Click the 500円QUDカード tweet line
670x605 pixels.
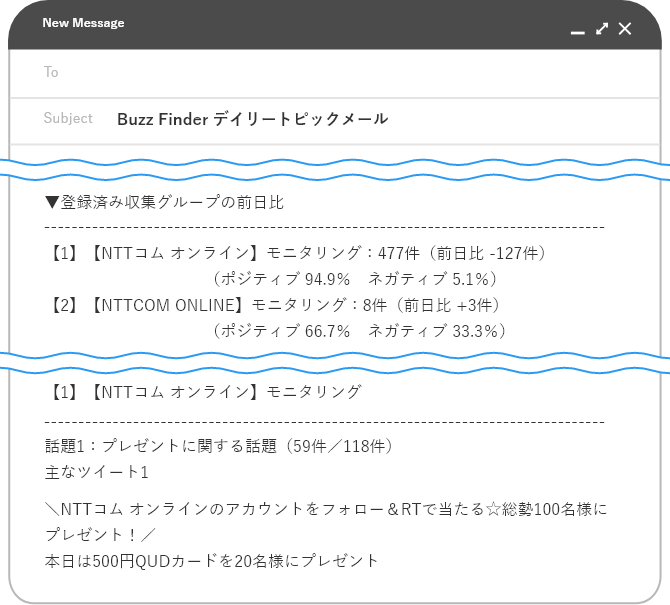click(212, 561)
